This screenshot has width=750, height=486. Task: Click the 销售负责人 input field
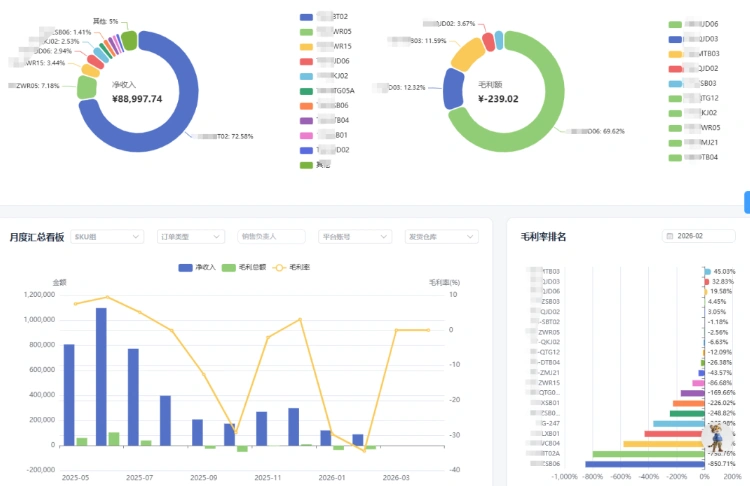click(x=271, y=237)
